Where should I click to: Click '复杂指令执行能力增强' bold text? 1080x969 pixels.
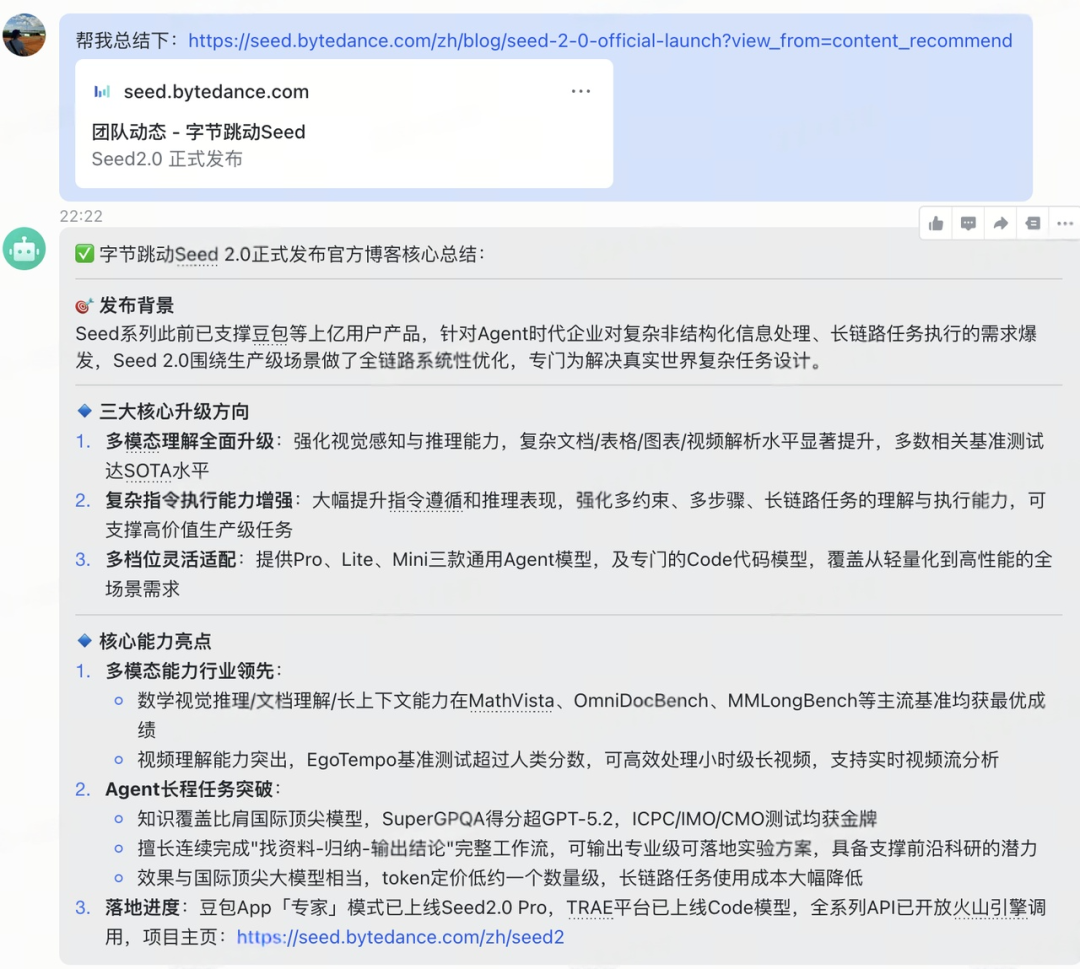(199, 501)
